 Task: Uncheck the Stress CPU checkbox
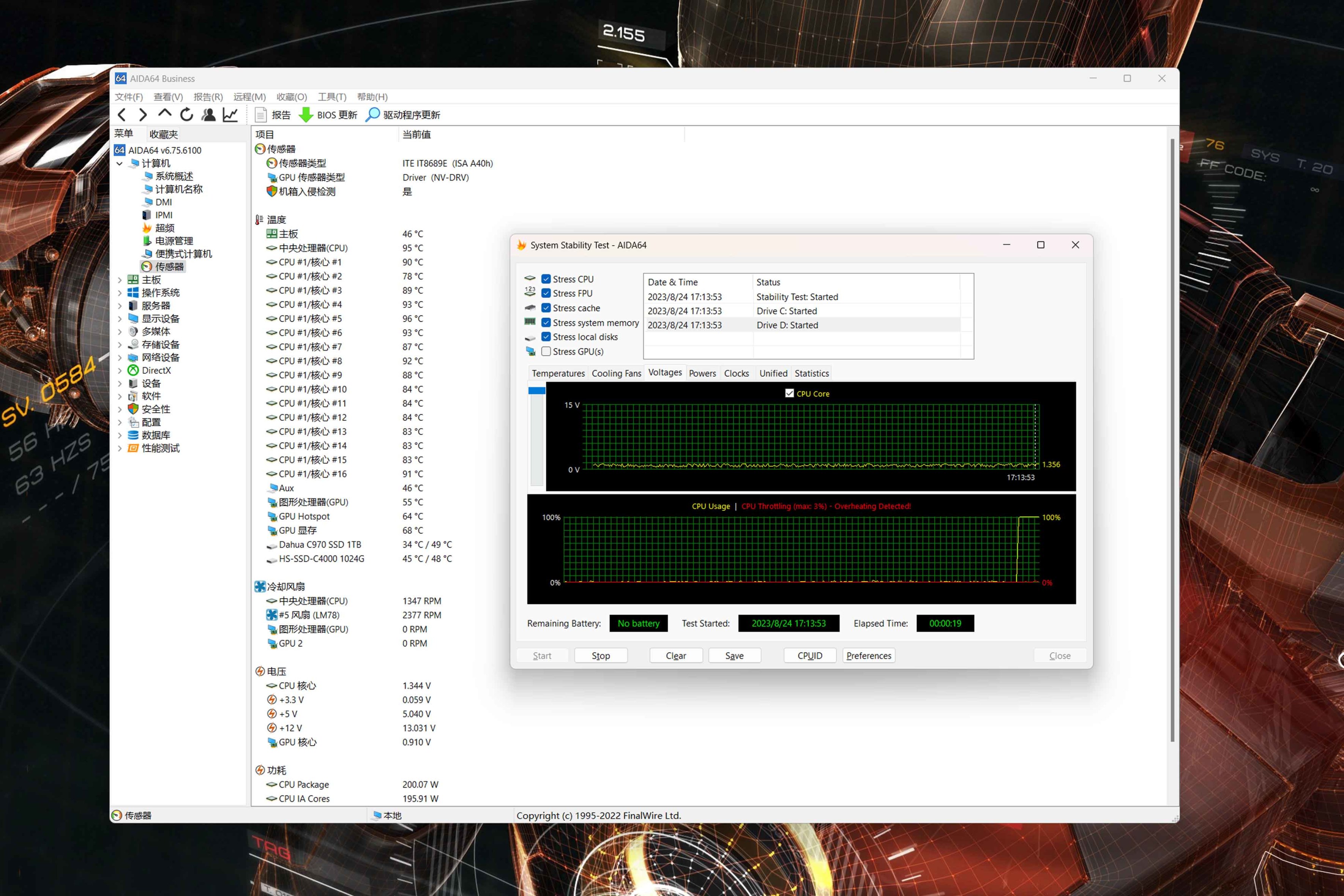tap(546, 279)
